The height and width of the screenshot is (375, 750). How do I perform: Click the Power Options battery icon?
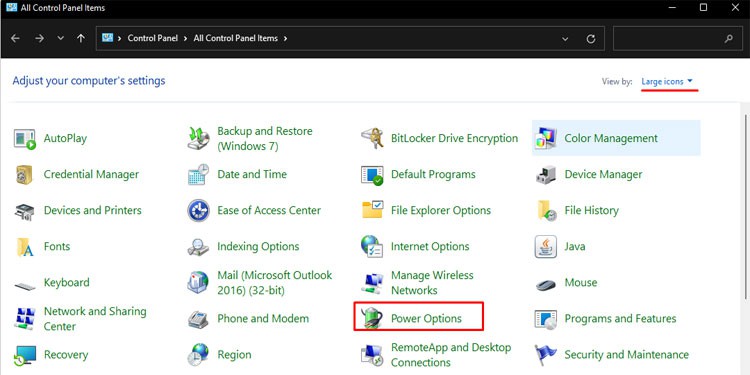point(372,319)
